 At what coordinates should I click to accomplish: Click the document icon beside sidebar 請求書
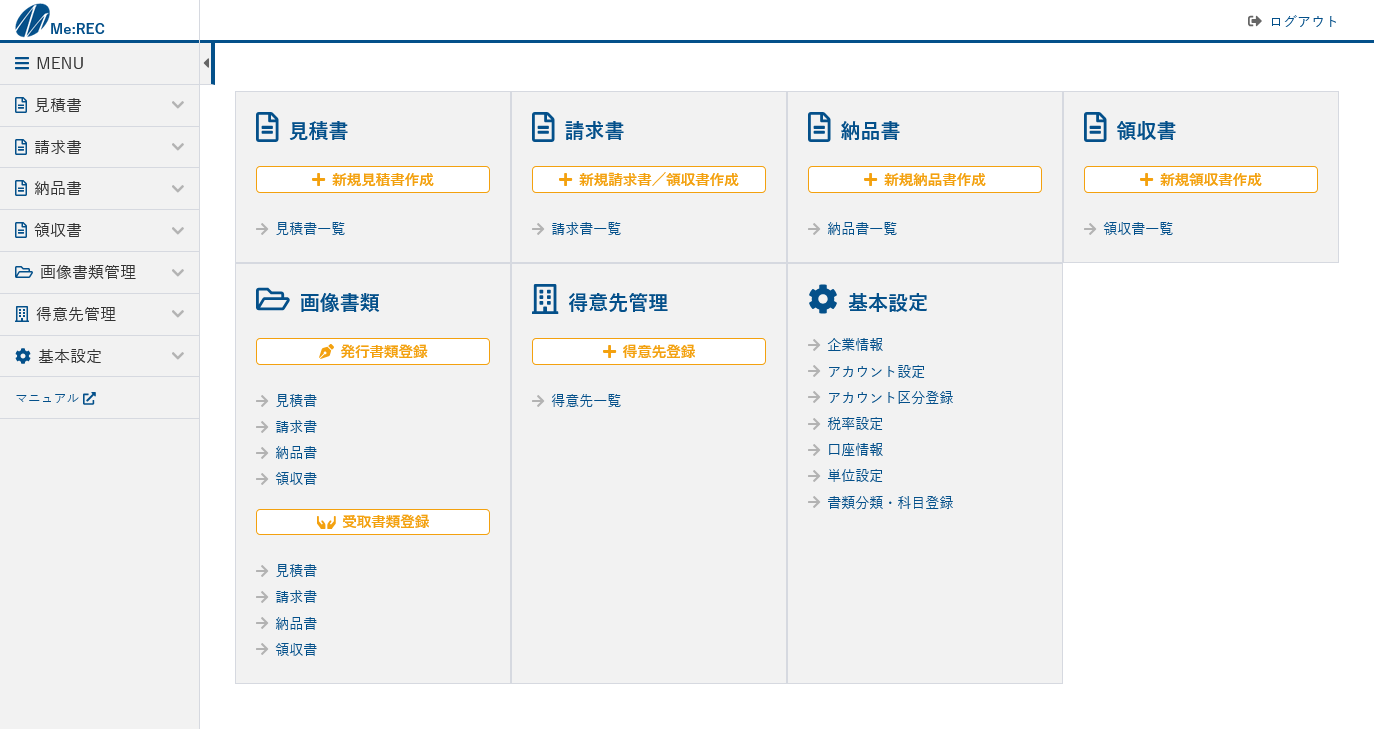[x=21, y=147]
